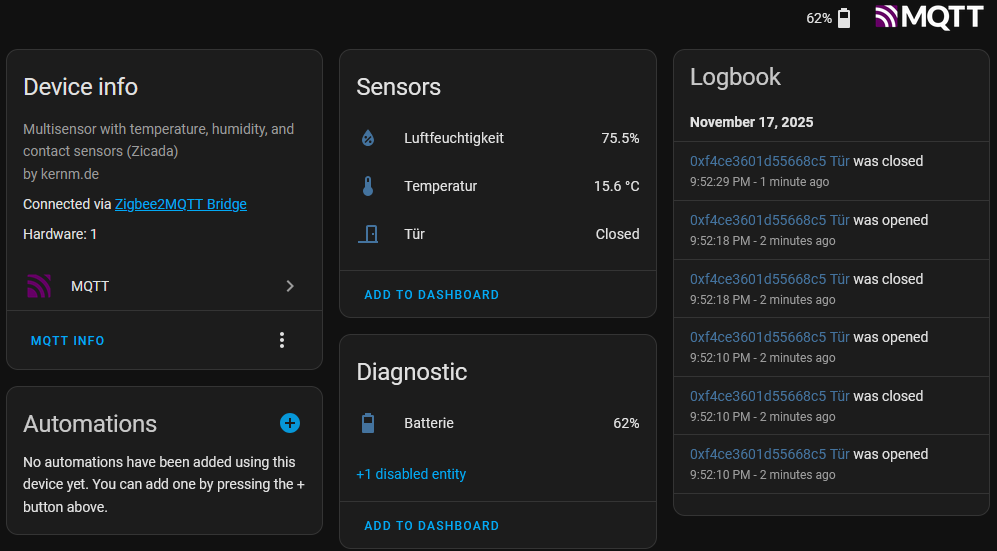
Task: Click the MQTT logo in top right
Action: pos(929,17)
